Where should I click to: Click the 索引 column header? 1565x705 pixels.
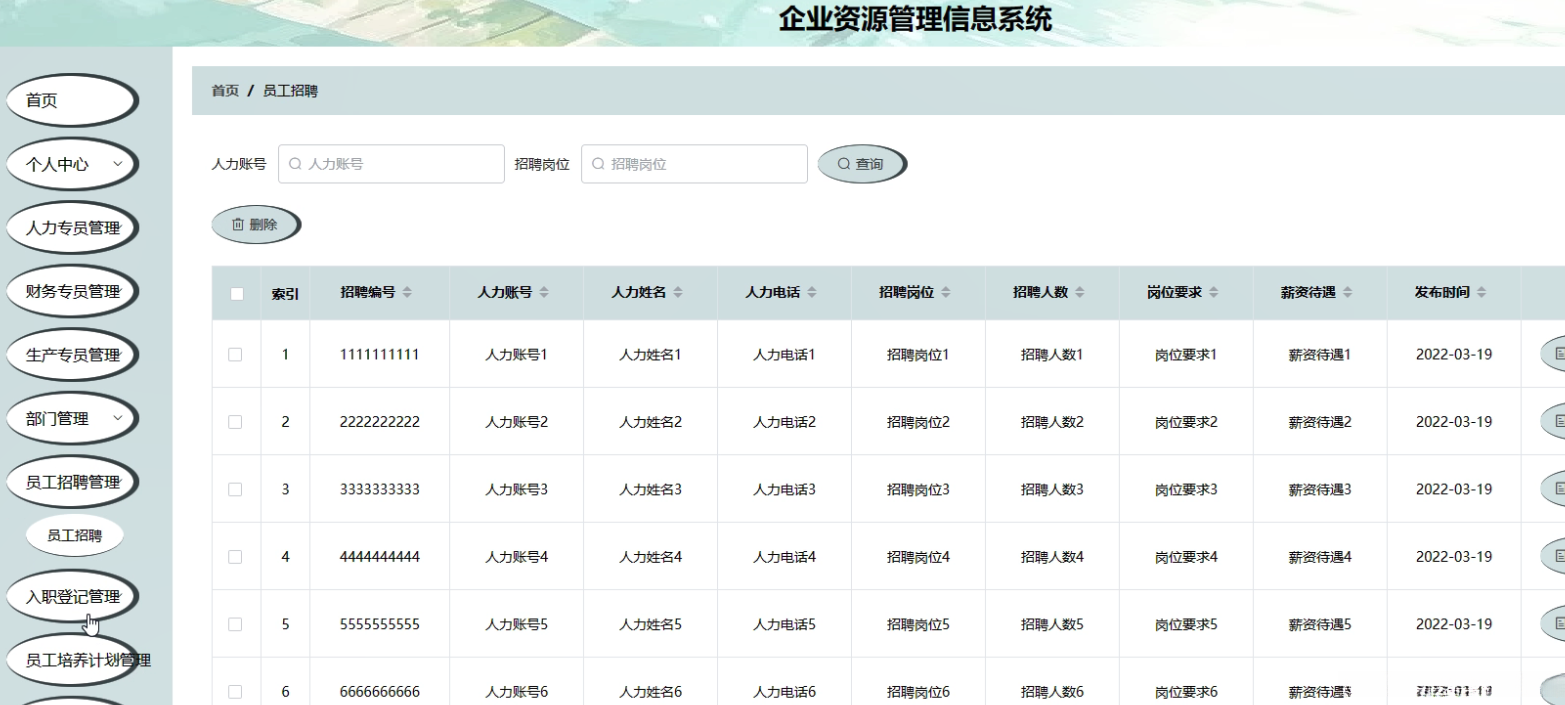tap(285, 294)
